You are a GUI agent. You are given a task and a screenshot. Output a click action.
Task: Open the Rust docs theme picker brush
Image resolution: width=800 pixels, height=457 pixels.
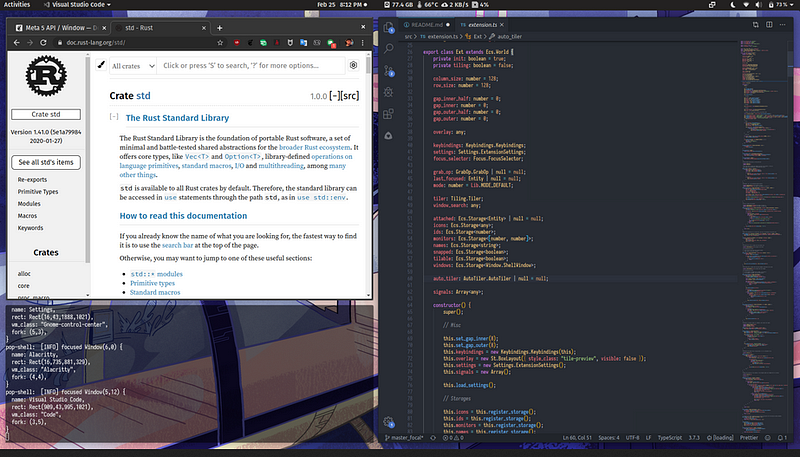[101, 65]
